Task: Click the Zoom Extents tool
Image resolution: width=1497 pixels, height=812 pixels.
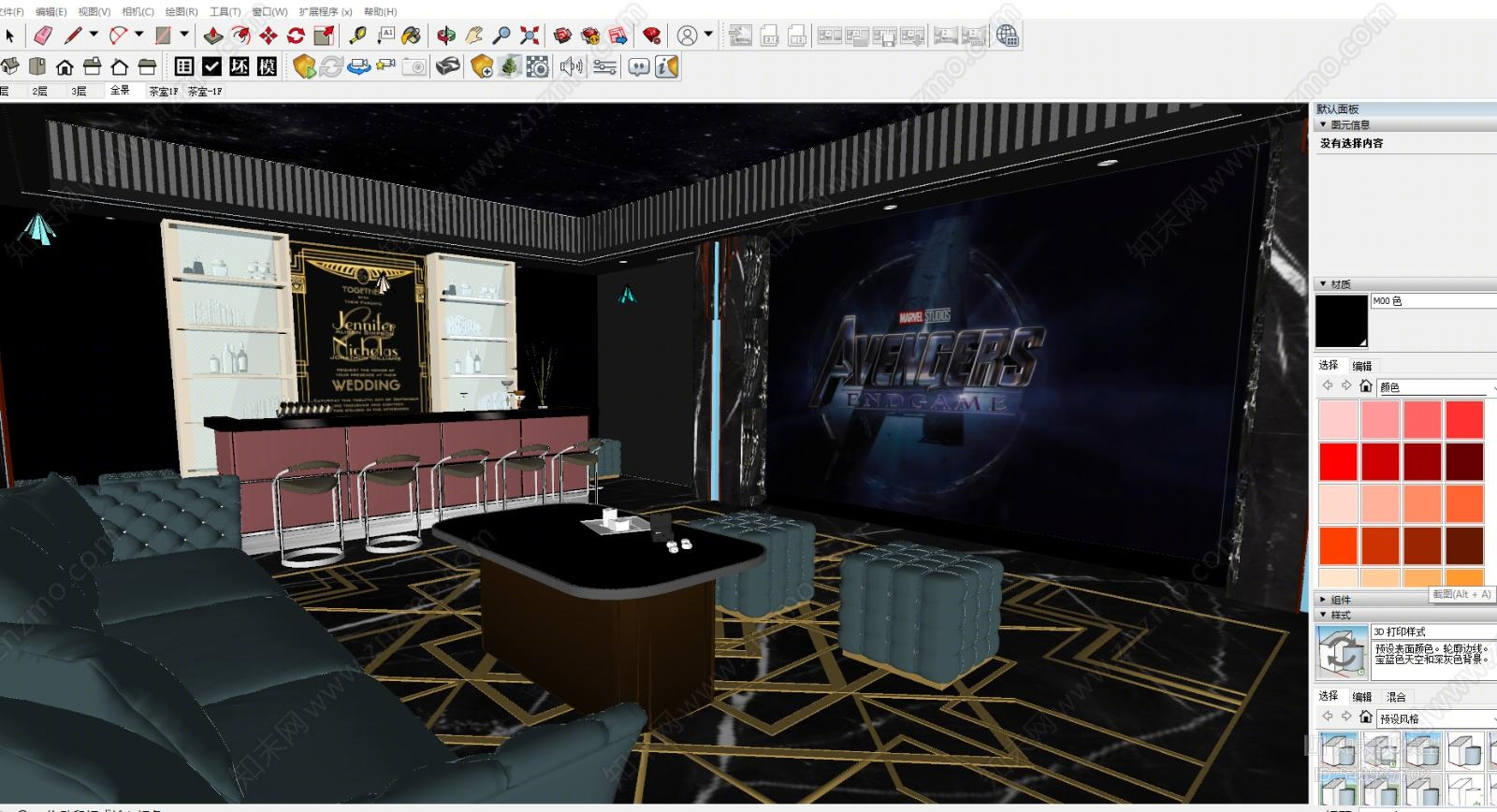Action: (x=530, y=36)
